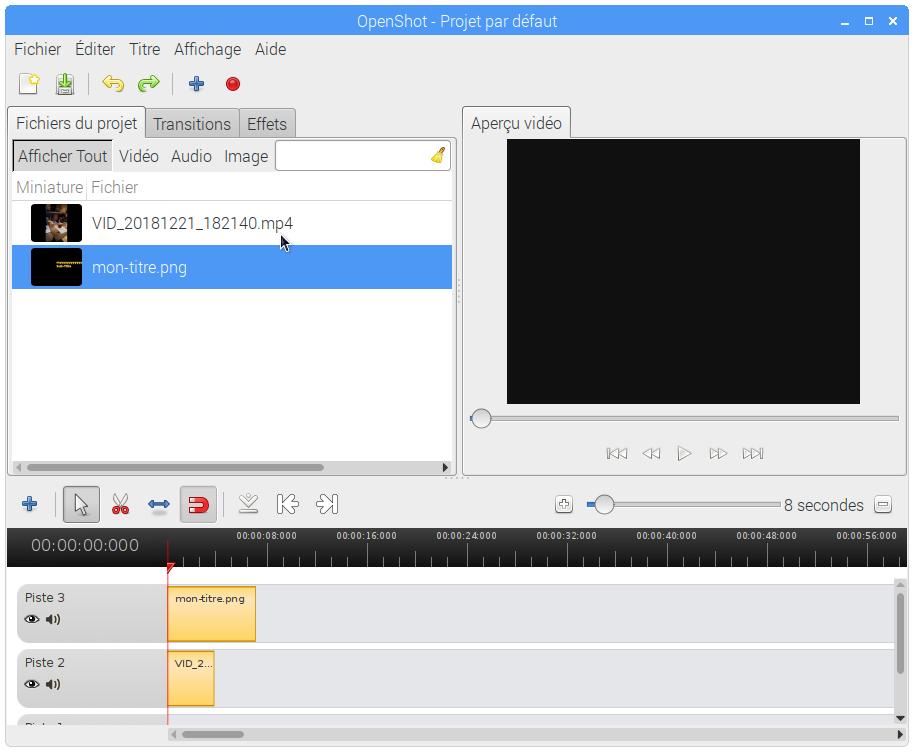This screenshot has width=915, height=754.
Task: Switch to the Transitions tab
Action: click(x=192, y=124)
